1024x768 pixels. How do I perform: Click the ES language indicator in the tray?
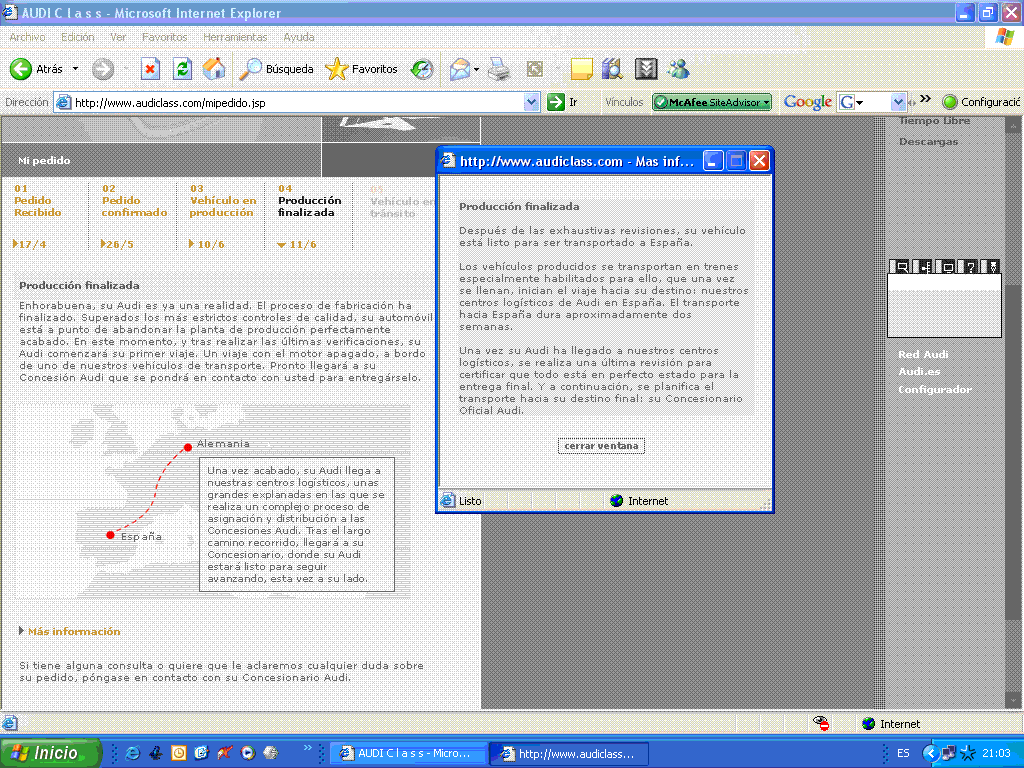(x=903, y=753)
